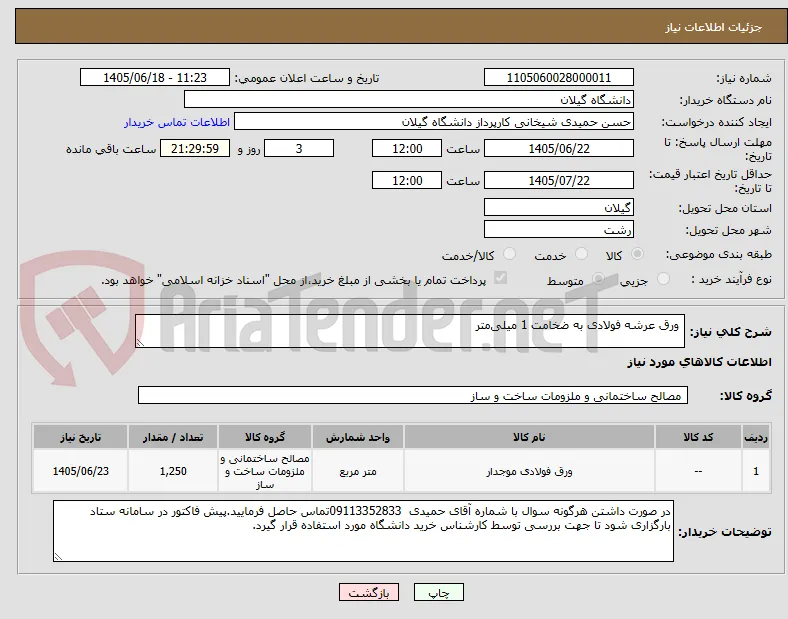The height and width of the screenshot is (619, 788).
Task: Click the نام کالا column header
Action: click(x=529, y=437)
